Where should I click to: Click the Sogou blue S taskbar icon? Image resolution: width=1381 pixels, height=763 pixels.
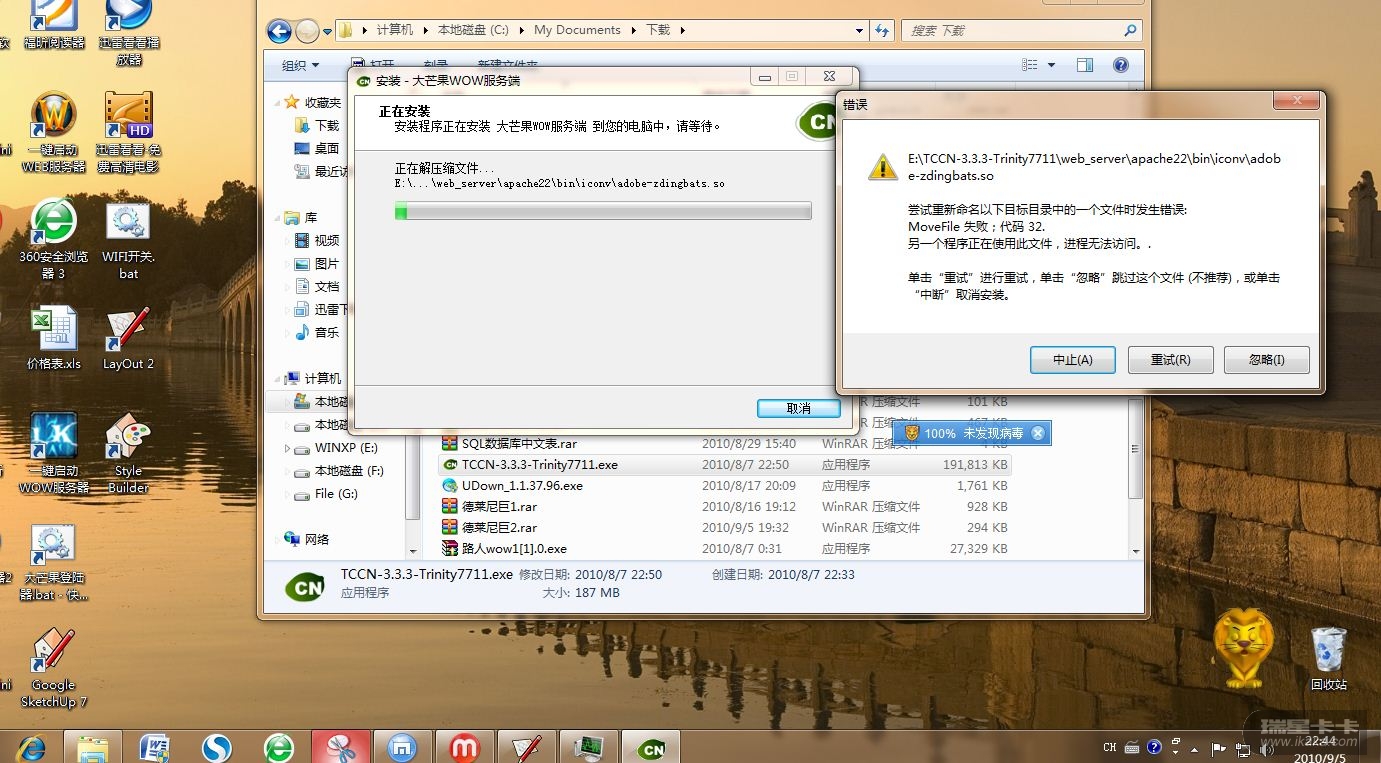click(x=217, y=748)
